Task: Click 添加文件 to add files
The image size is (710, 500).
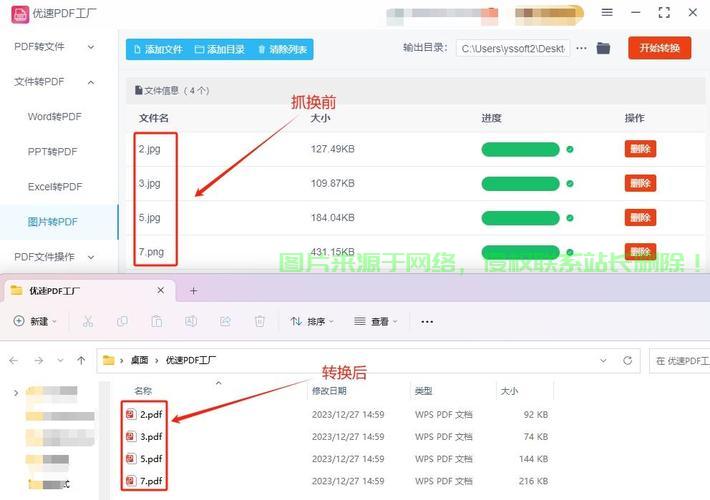Action: pos(158,49)
